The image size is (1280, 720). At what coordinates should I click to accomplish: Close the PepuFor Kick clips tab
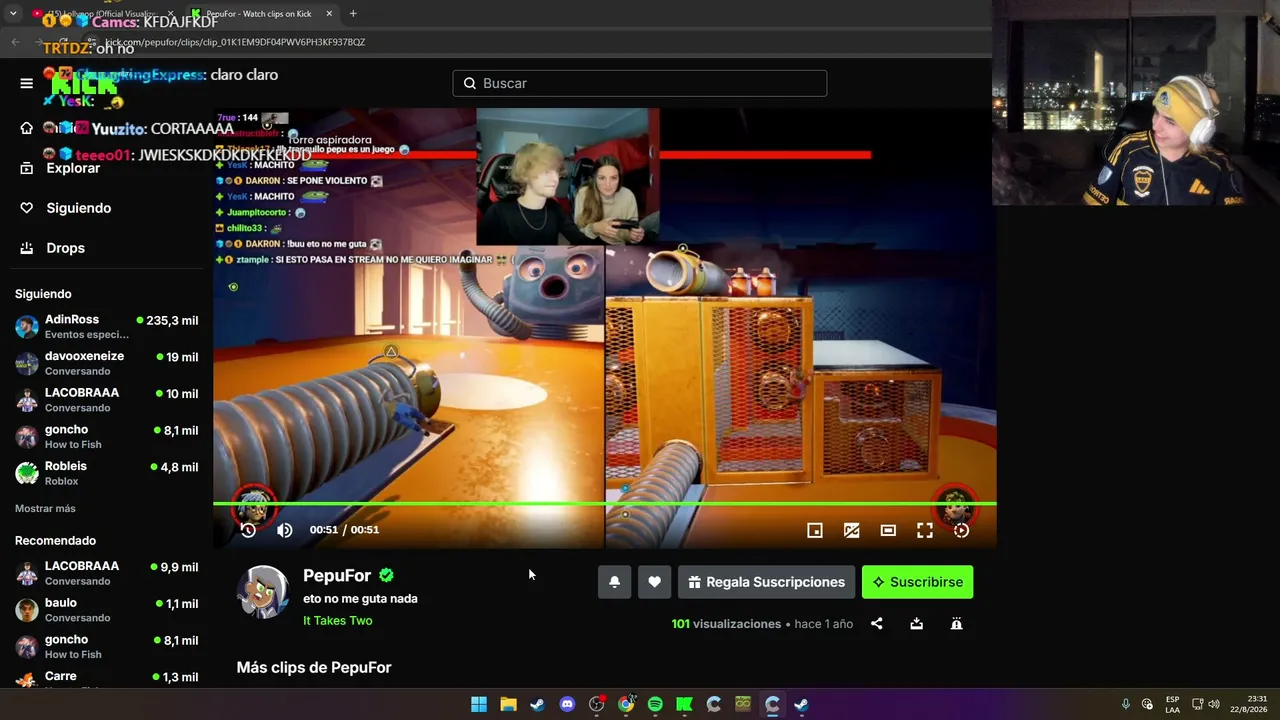coord(329,14)
